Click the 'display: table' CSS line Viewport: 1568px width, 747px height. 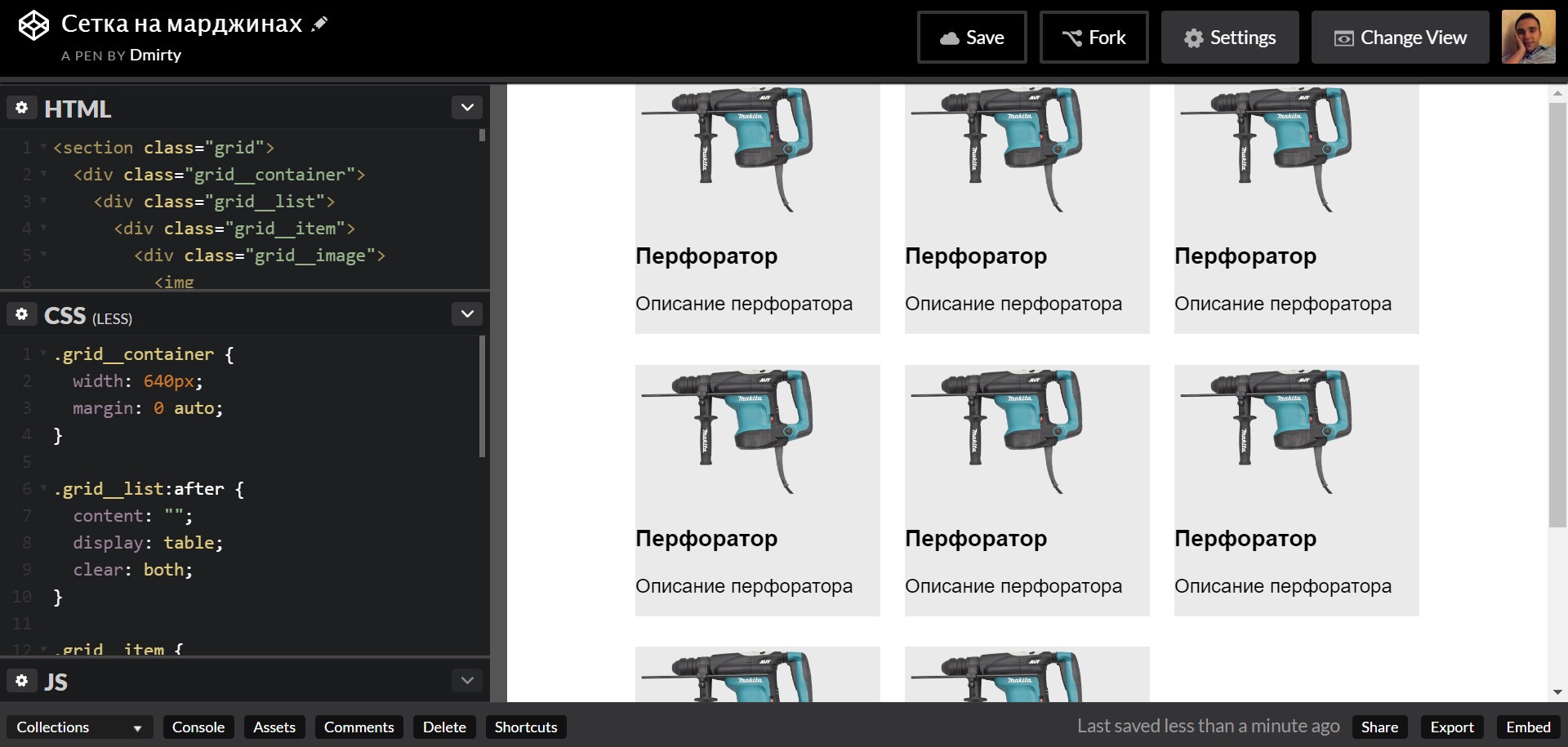[148, 543]
